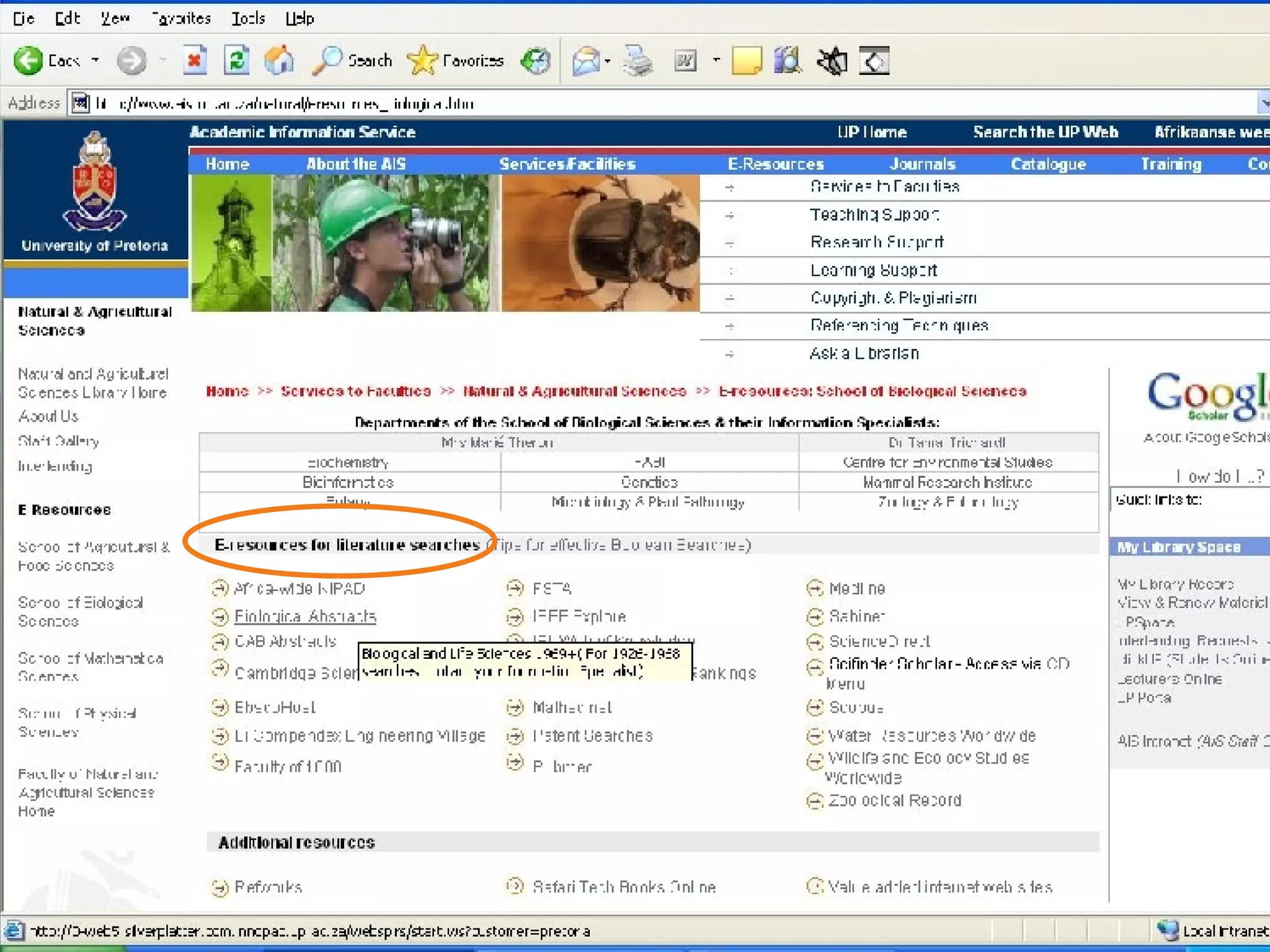This screenshot has width=1270, height=952.
Task: Open the Favorites menu
Action: 181,19
